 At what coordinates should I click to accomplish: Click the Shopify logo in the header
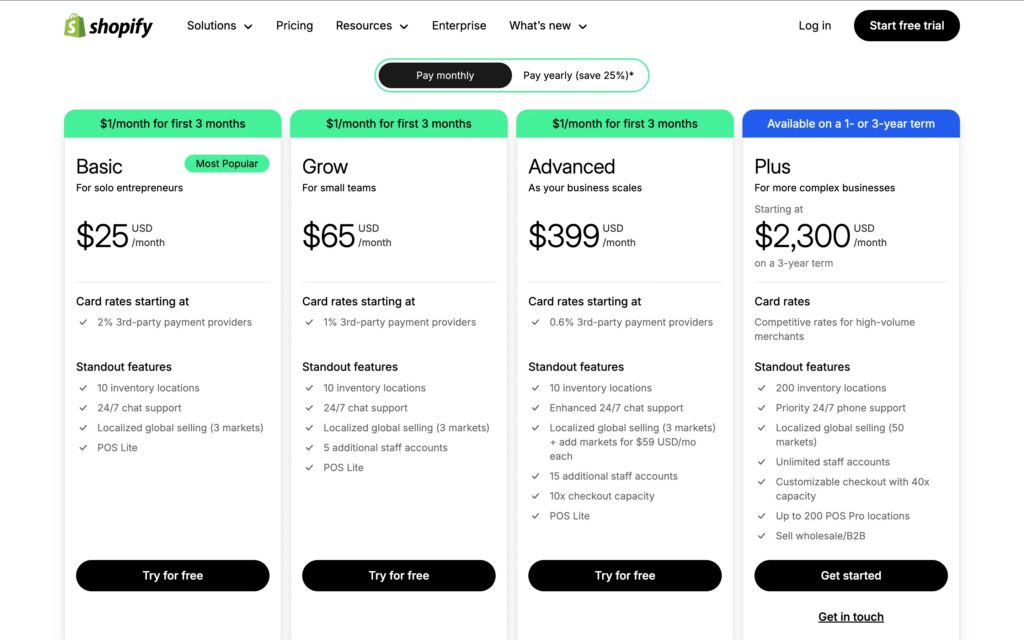point(108,26)
